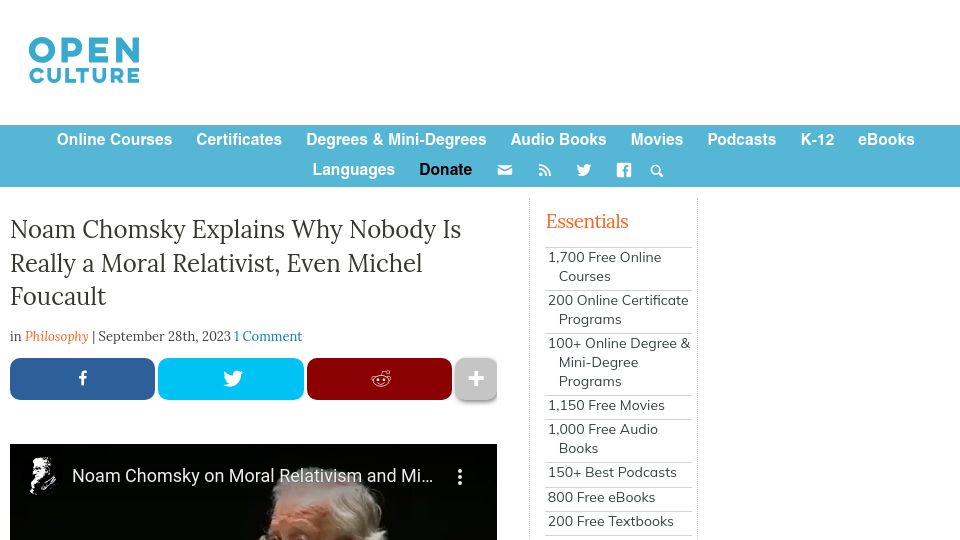Open 800 Free eBooks link
This screenshot has height=540, width=960.
[x=601, y=497]
